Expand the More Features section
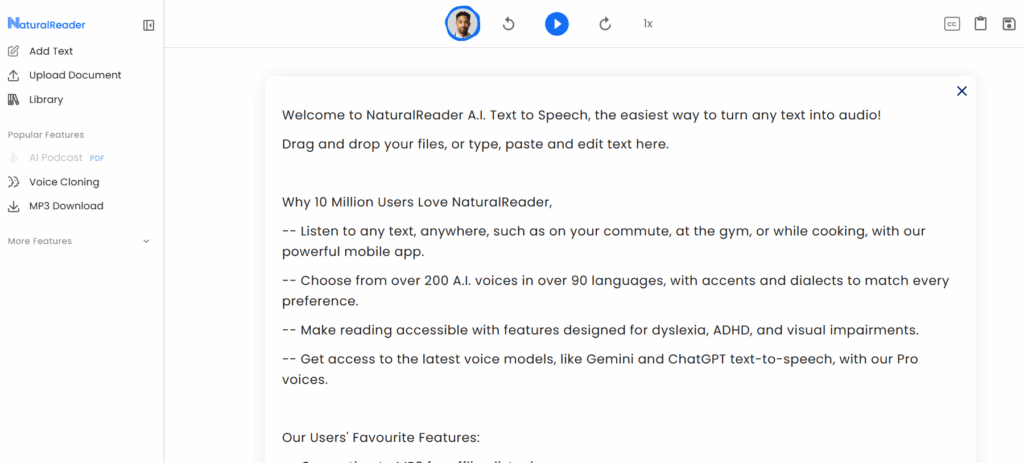Viewport: 1024px width, 463px height. point(146,241)
